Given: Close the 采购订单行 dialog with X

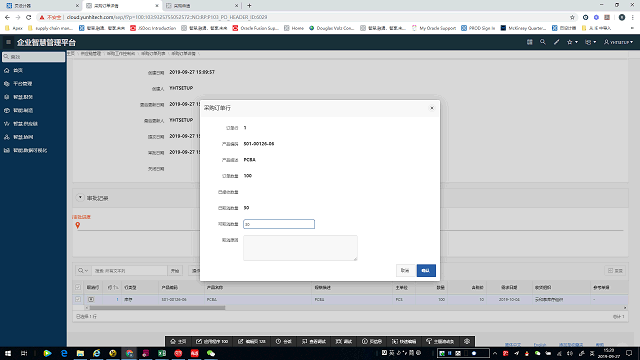Looking at the screenshot, I should pyautogui.click(x=432, y=108).
